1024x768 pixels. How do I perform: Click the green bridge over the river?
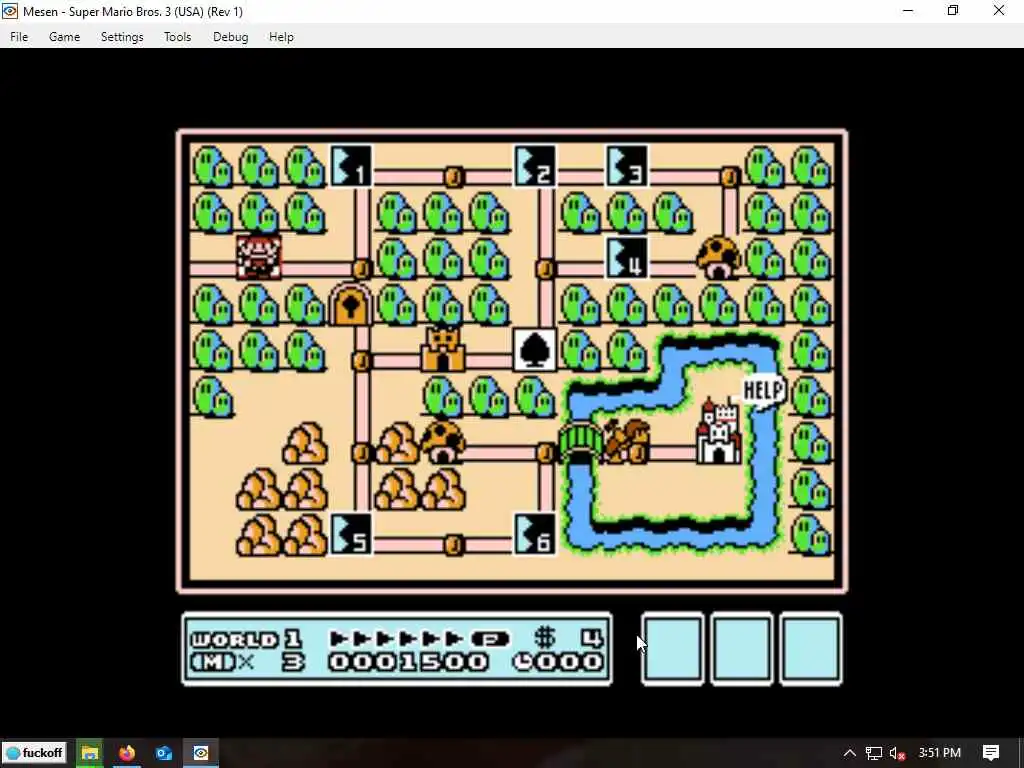(581, 443)
